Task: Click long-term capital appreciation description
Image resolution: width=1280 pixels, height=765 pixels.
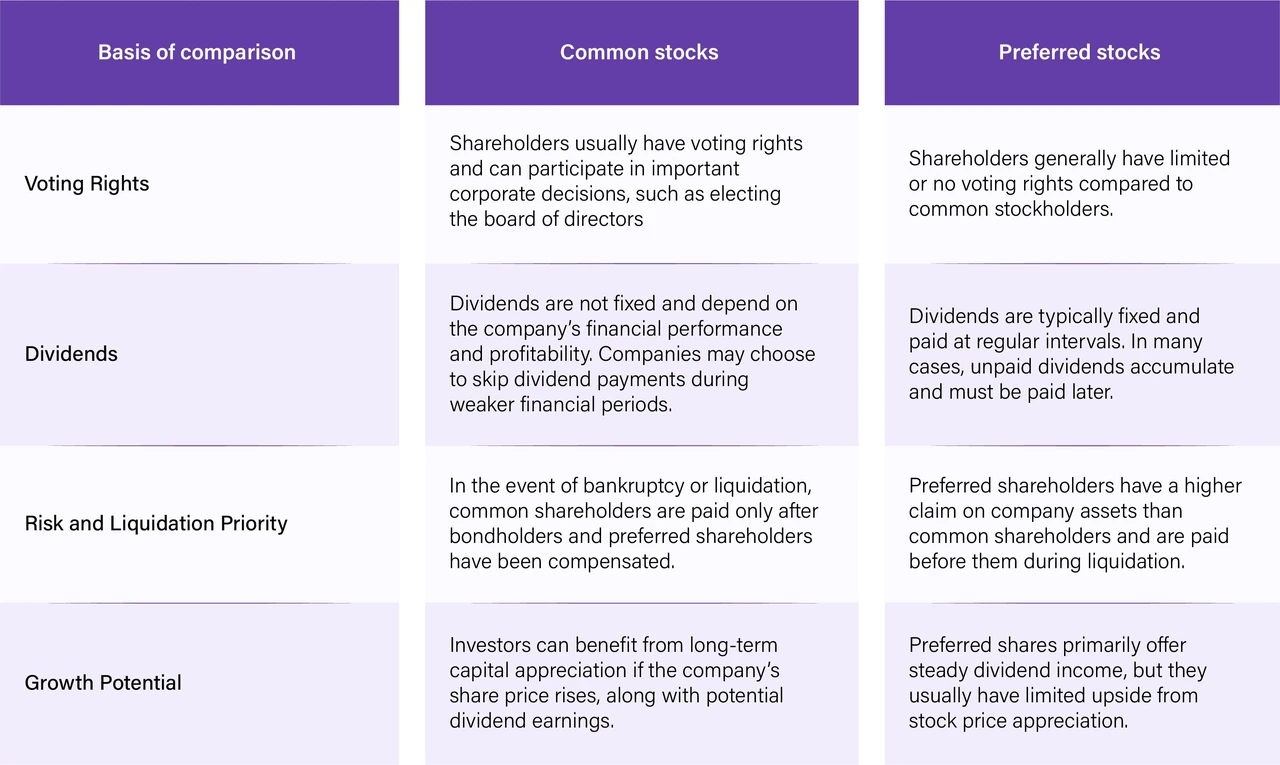Action: pos(616,683)
